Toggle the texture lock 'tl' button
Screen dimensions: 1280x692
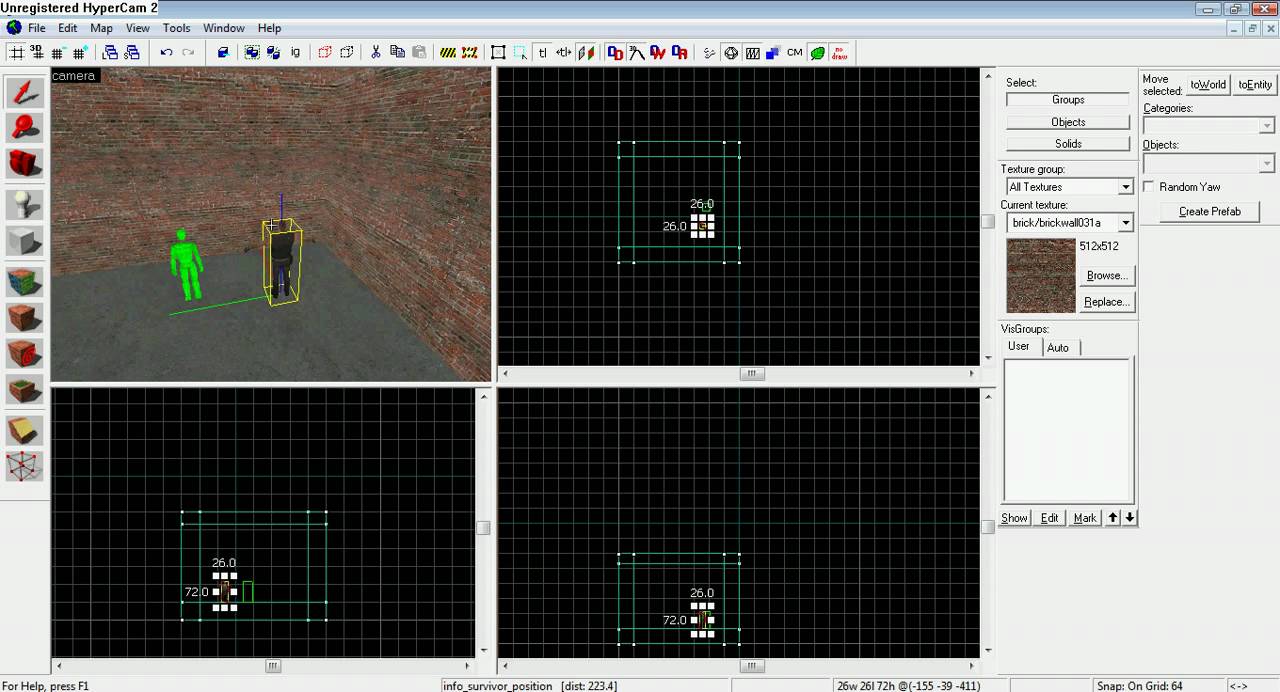point(543,52)
